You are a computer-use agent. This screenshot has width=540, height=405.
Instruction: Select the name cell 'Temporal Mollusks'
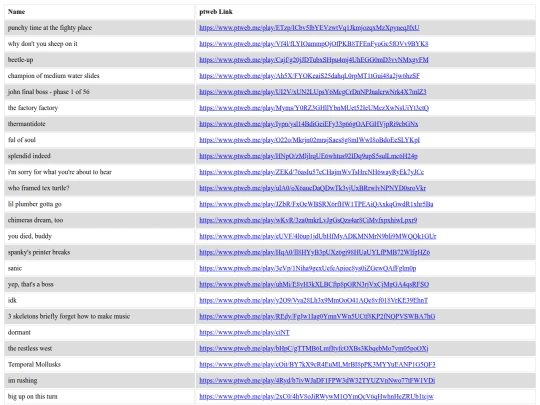click(x=100, y=364)
